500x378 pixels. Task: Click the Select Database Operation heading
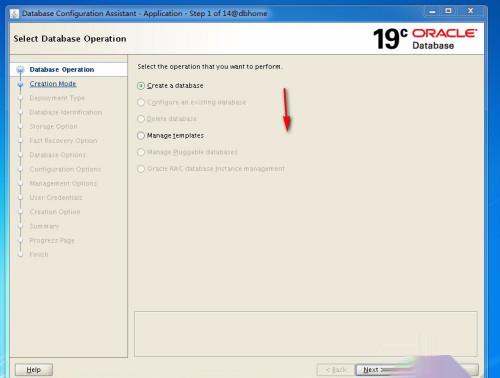pyautogui.click(x=70, y=39)
